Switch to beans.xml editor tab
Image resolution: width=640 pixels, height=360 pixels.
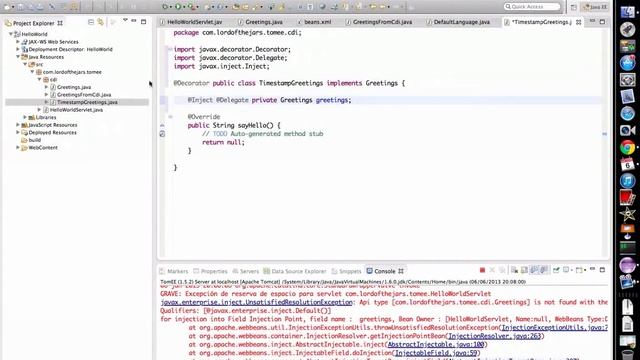tap(317, 22)
